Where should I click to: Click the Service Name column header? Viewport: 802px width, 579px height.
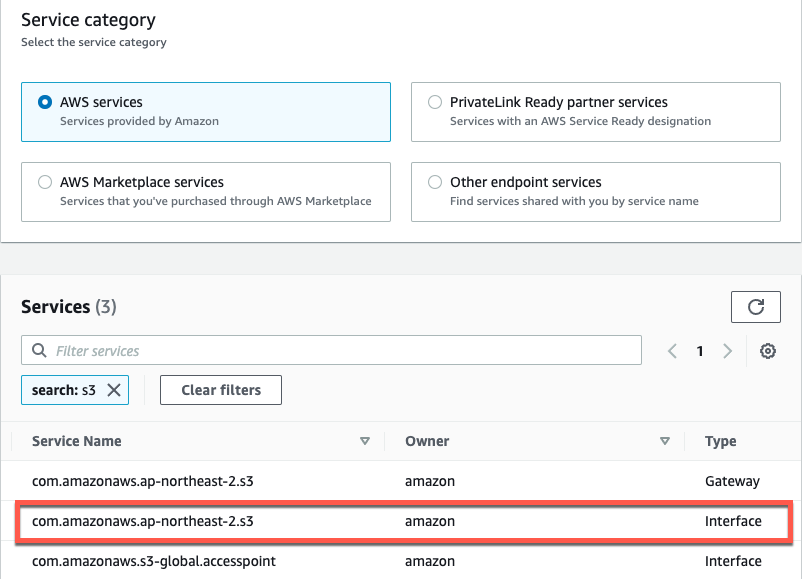(76, 440)
